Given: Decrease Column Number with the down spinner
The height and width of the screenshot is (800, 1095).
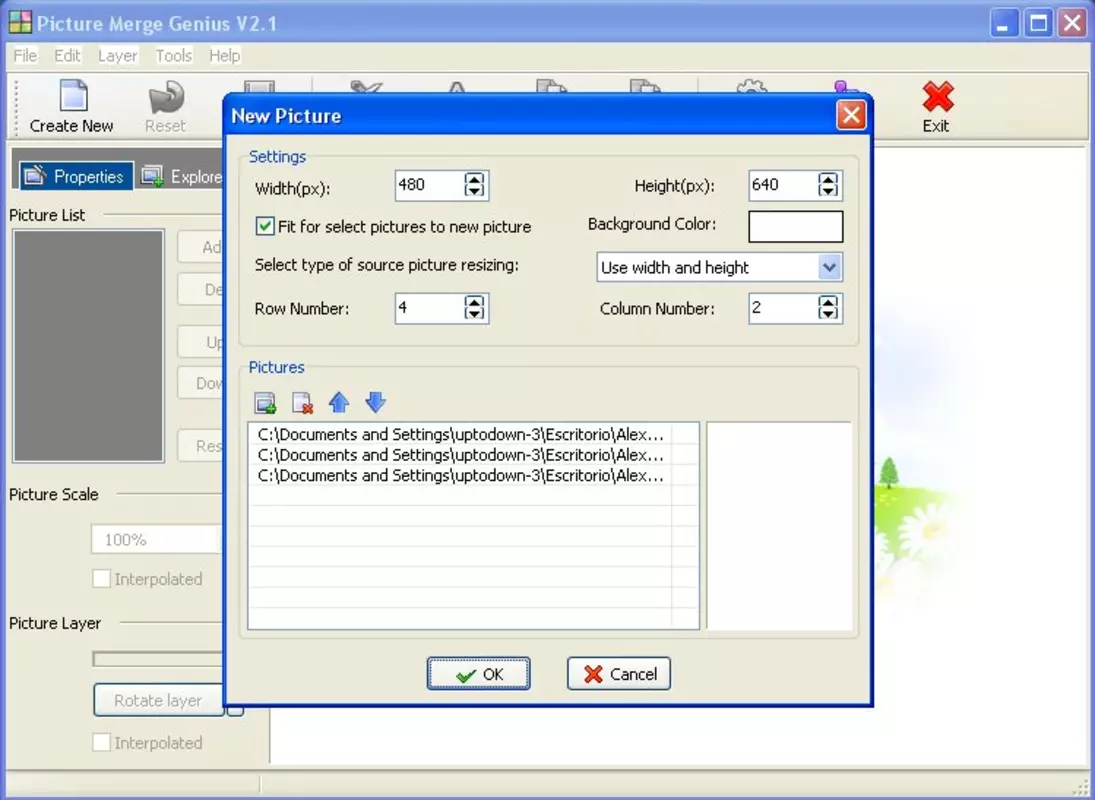Looking at the screenshot, I should coord(828,313).
